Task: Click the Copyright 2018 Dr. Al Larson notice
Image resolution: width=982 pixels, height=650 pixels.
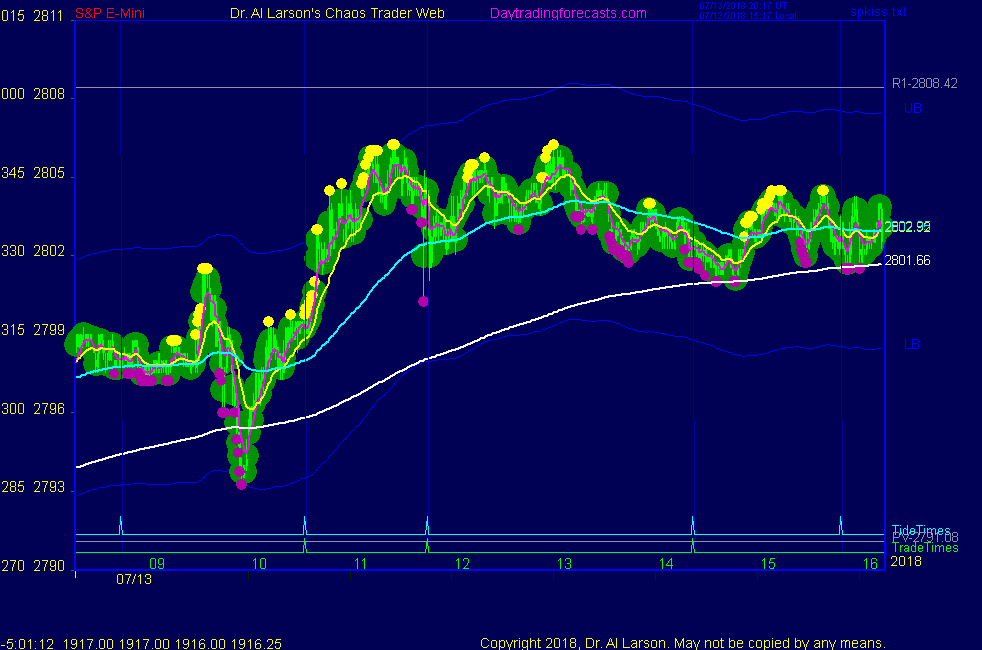Action: (x=683, y=643)
